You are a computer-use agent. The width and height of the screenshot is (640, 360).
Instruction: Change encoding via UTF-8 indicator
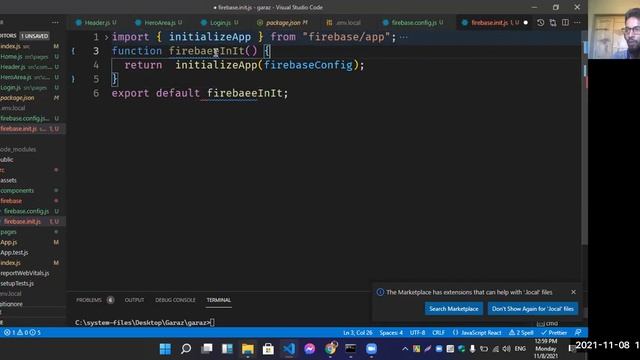(417, 333)
